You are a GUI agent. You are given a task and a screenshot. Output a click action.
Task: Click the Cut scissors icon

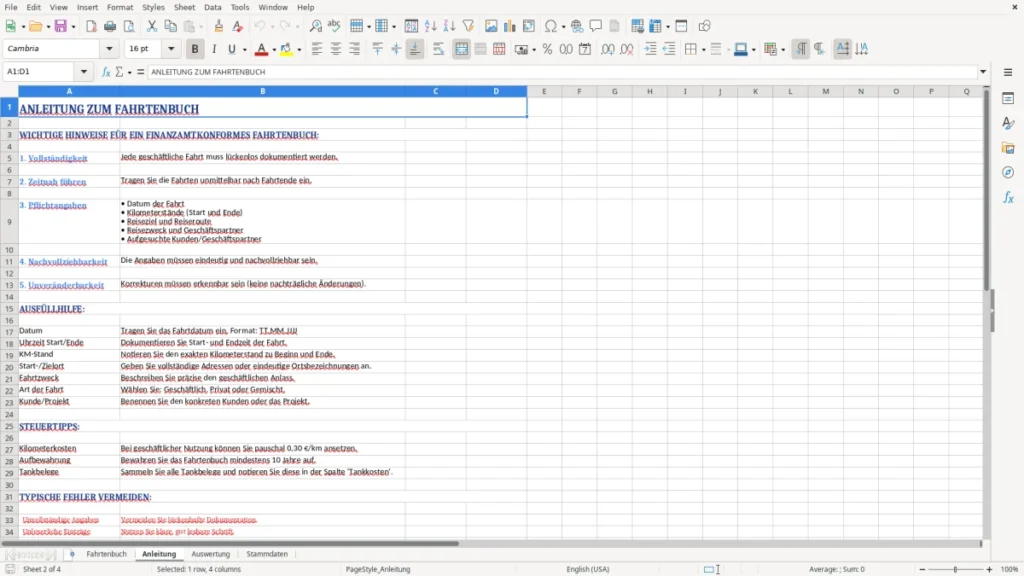coord(152,26)
